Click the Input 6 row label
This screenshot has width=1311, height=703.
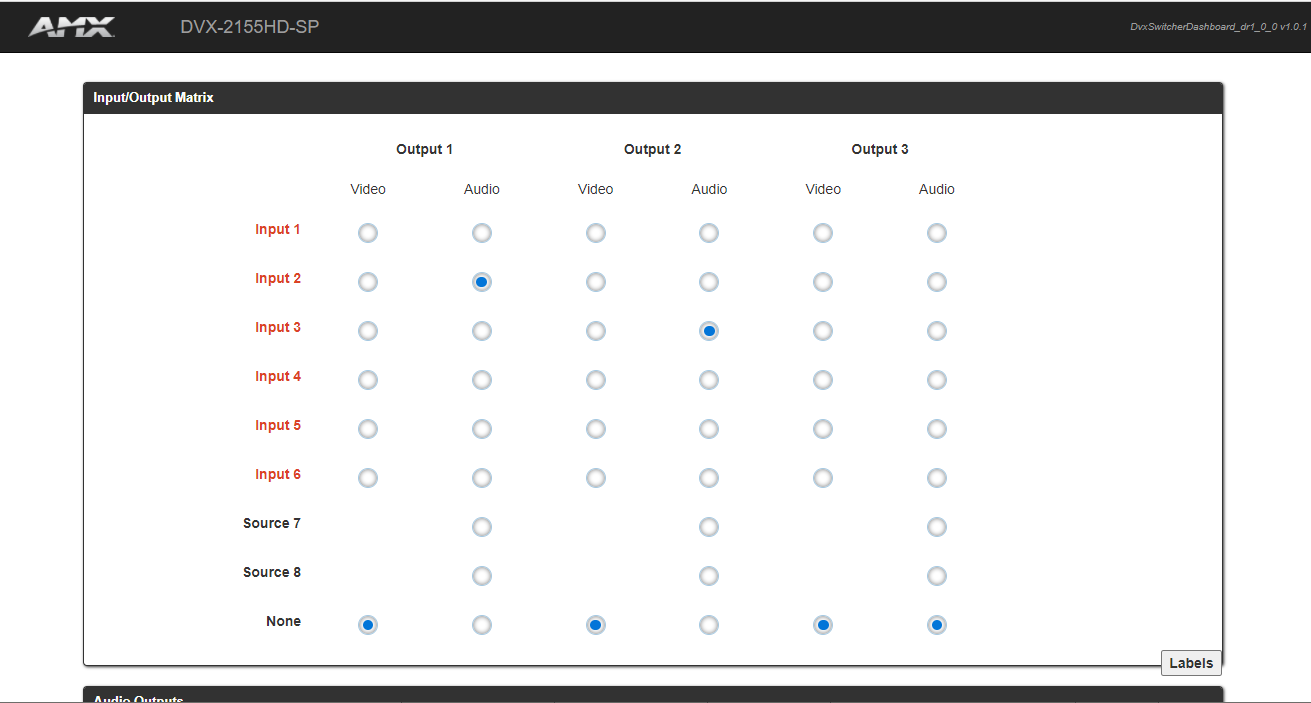click(x=277, y=475)
